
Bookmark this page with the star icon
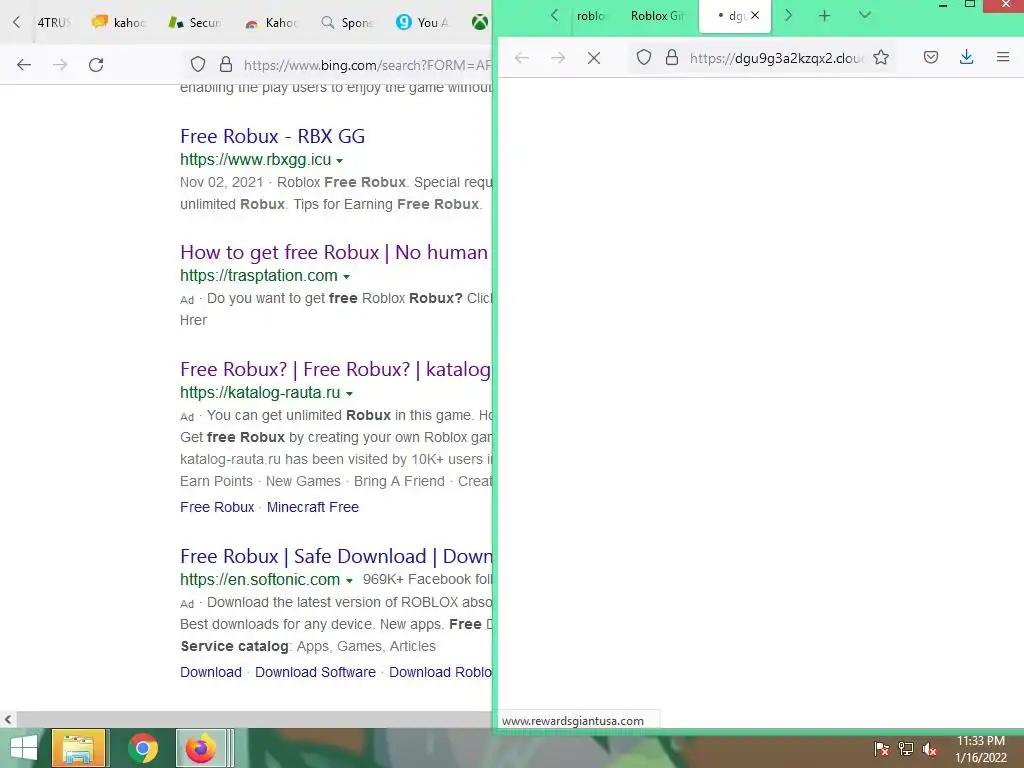pos(881,57)
